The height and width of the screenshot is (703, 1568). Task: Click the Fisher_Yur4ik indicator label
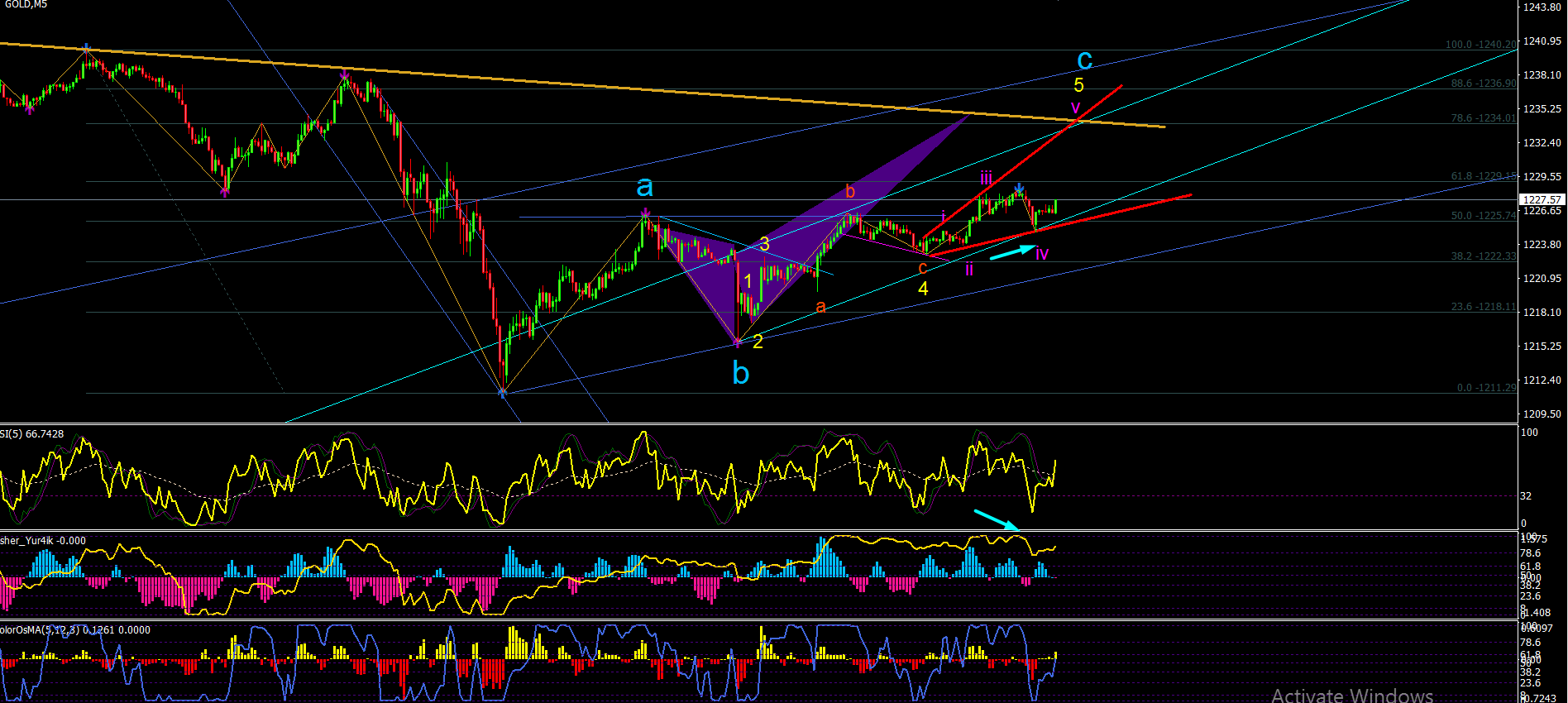[43, 541]
